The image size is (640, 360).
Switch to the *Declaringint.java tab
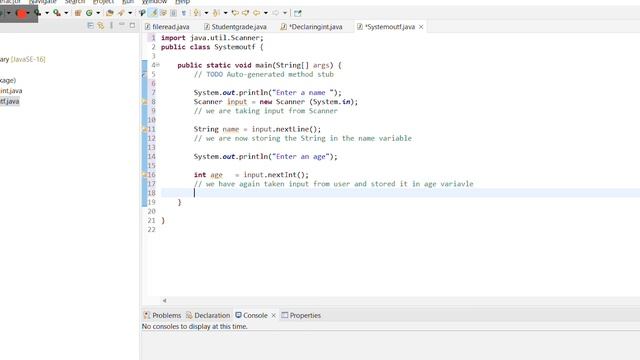[x=312, y=27]
